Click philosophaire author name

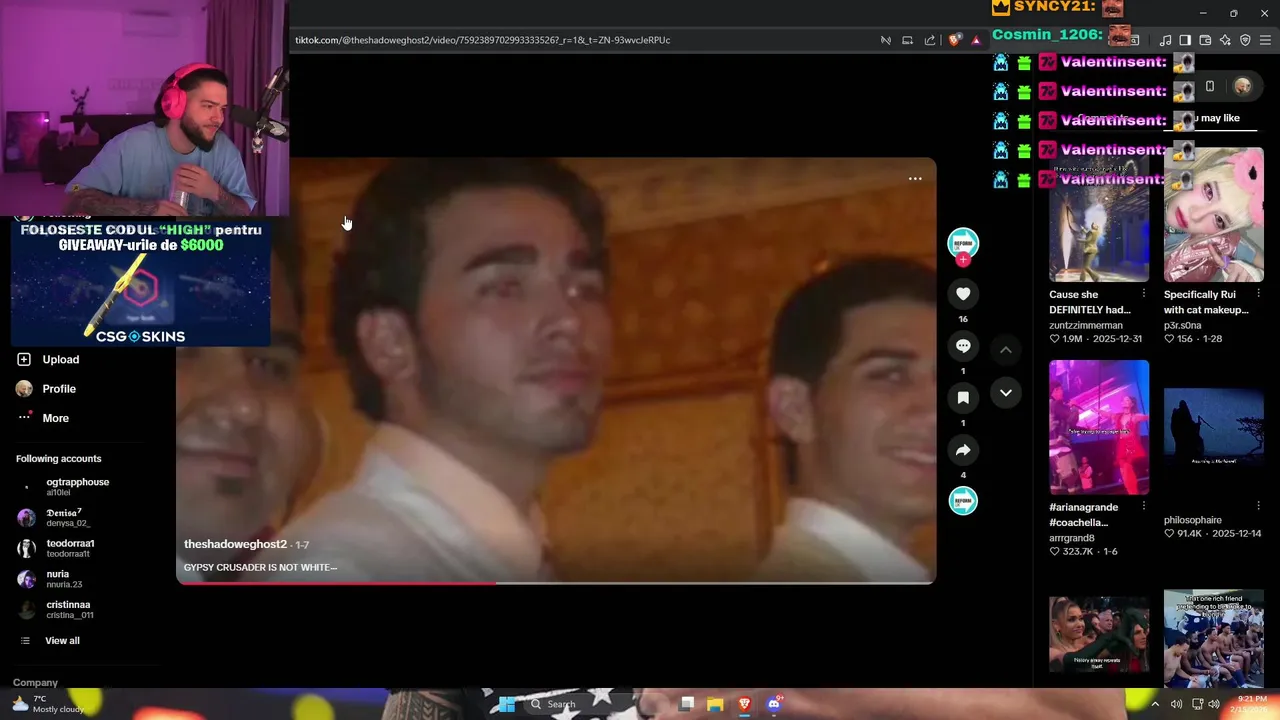(1193, 520)
